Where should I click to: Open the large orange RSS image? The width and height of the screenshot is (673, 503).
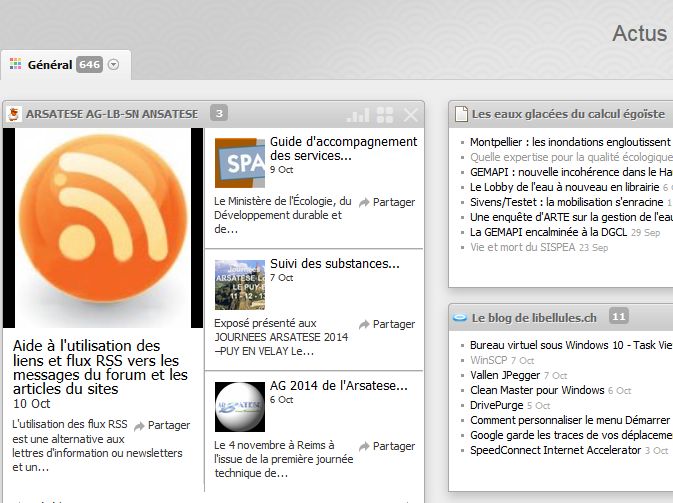pos(103,228)
